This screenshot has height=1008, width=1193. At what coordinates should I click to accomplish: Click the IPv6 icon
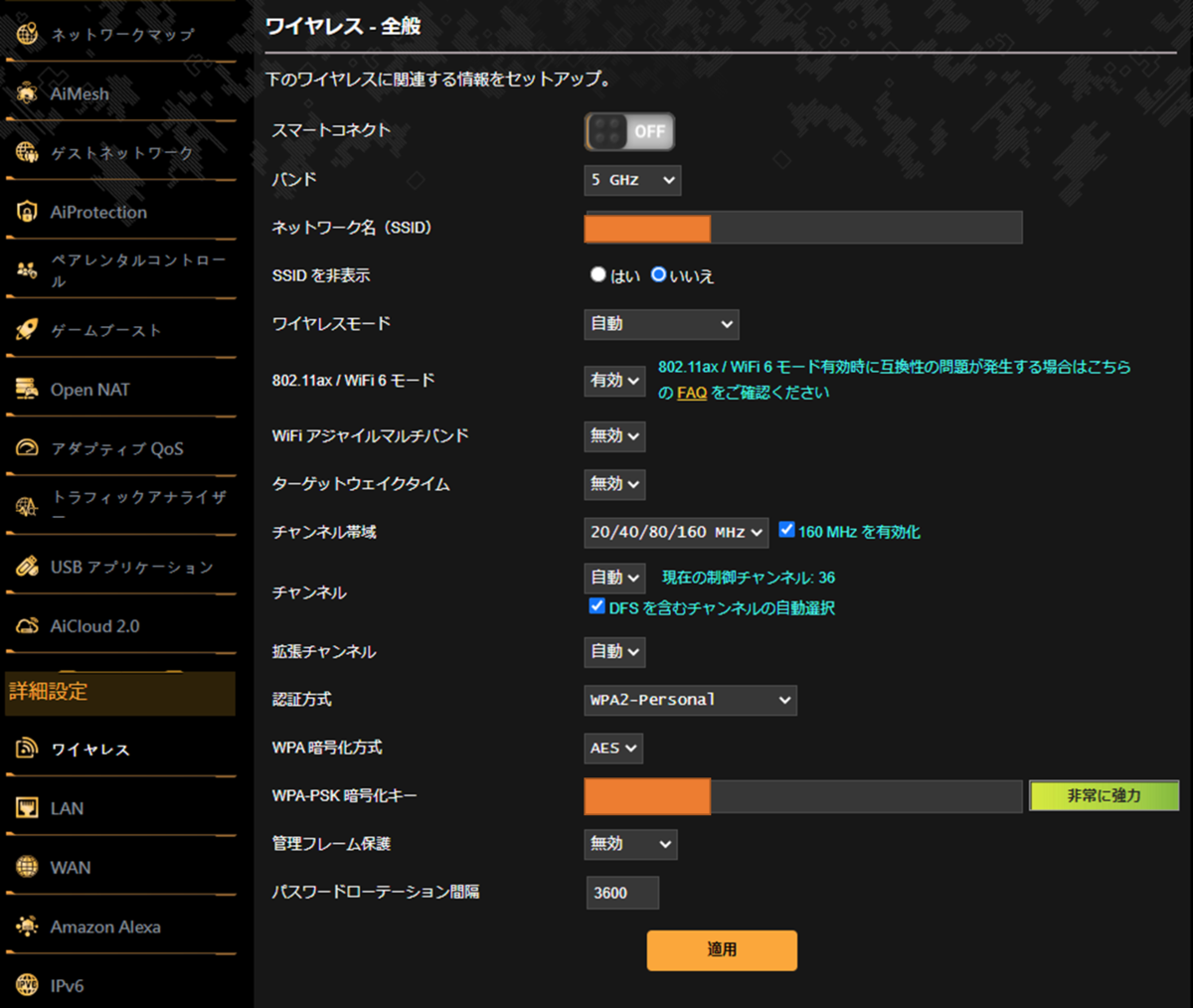pos(27,985)
